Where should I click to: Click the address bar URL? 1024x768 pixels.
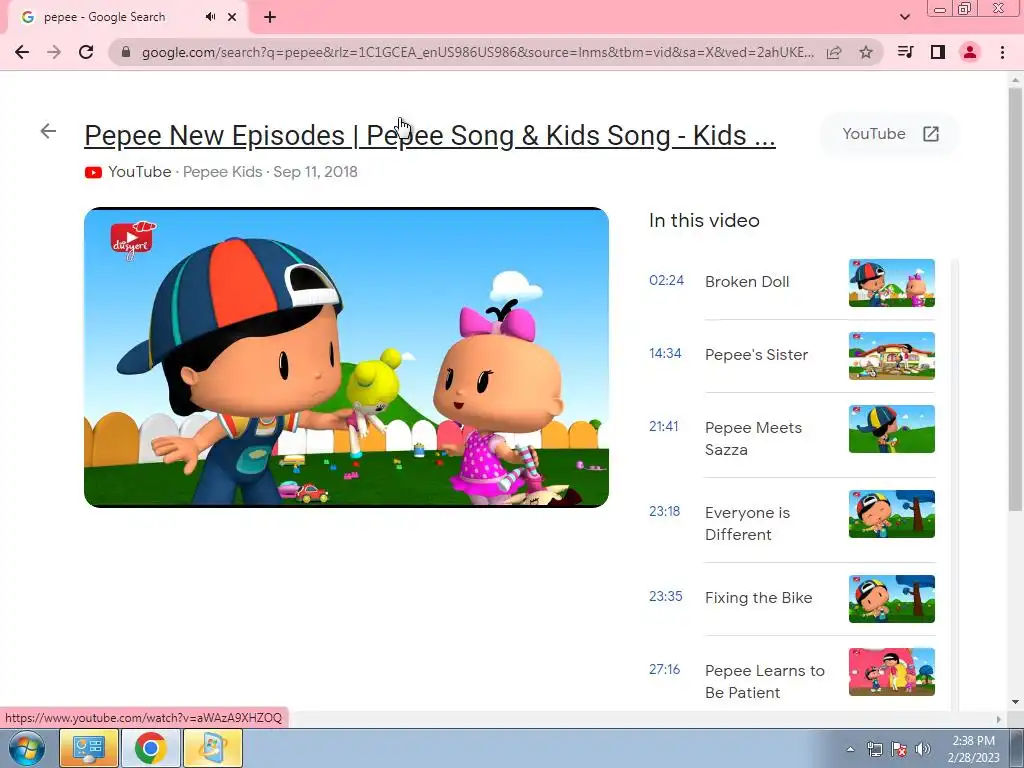pos(477,52)
